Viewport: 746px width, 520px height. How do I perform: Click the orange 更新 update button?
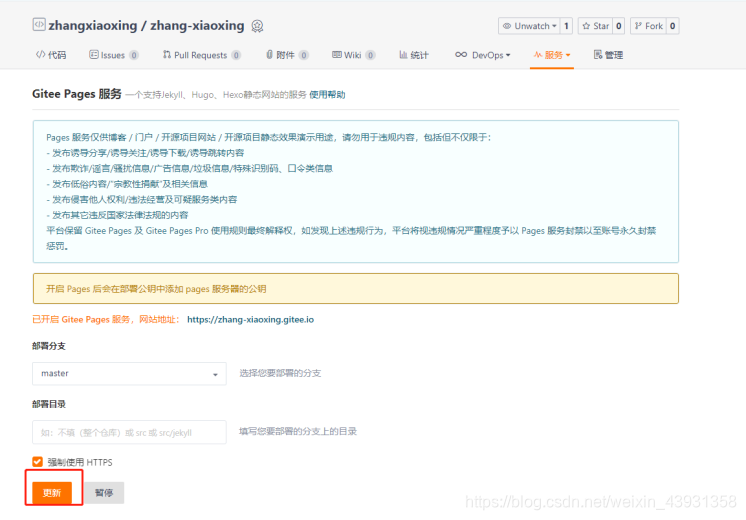[52, 492]
